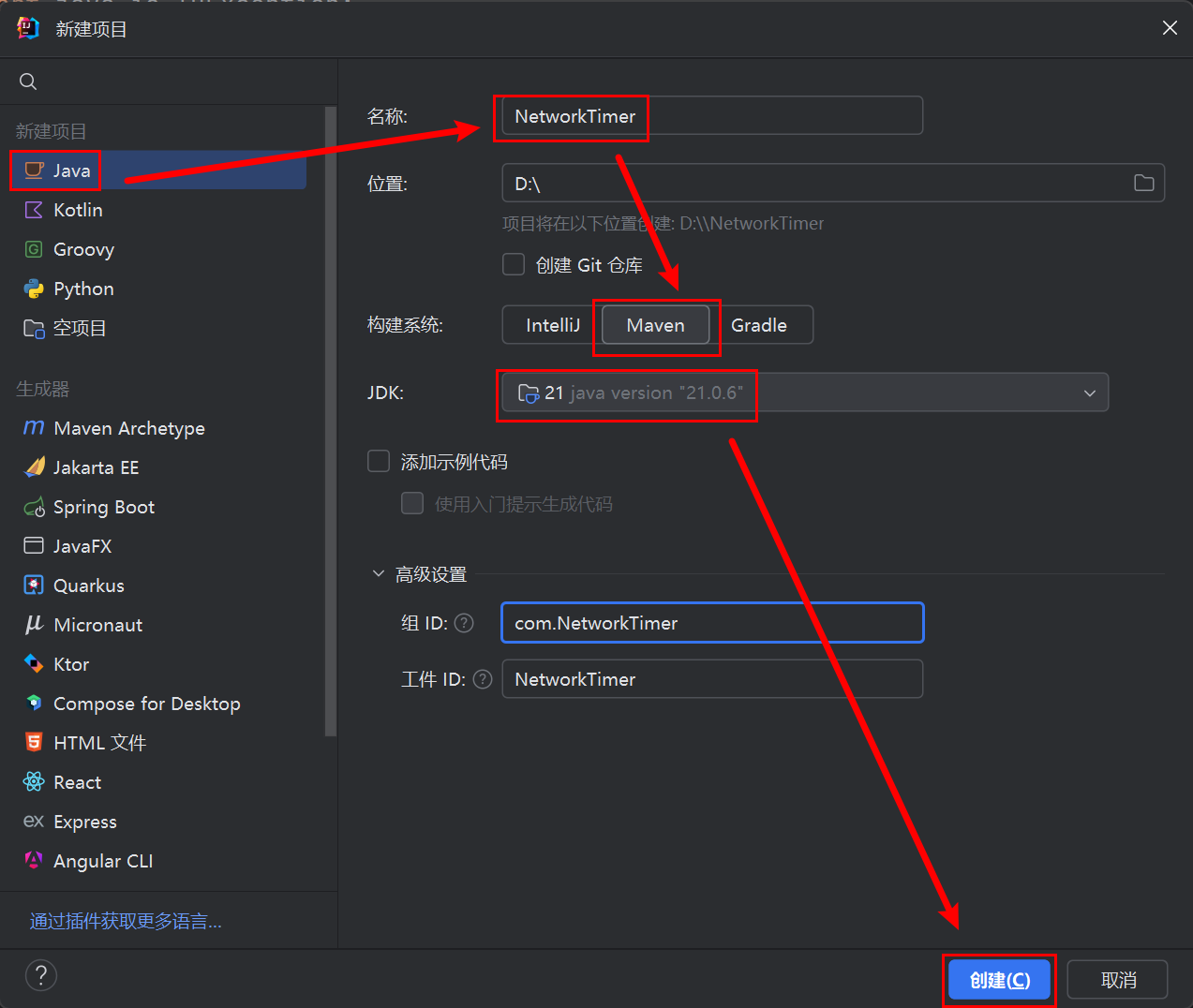This screenshot has height=1008, width=1193.
Task: Pick the Maven Archetype generator icon
Action: (x=34, y=428)
